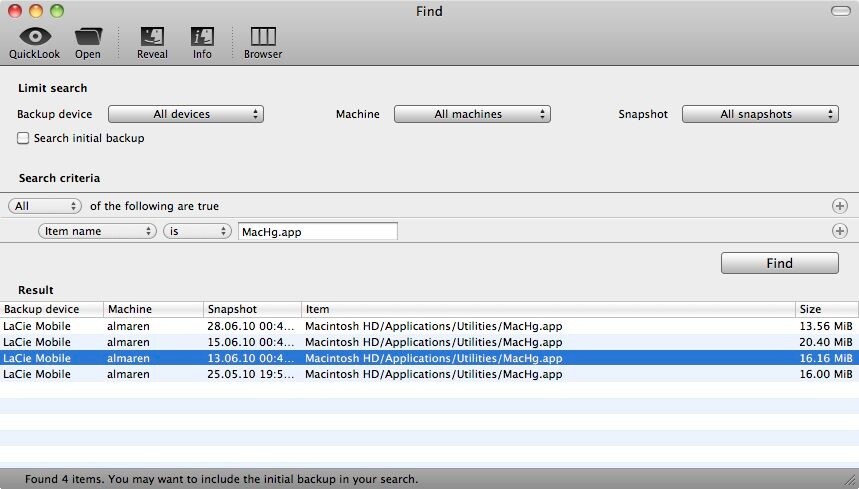Sort results by the Snapshot column header
This screenshot has width=859, height=489.
click(252, 309)
